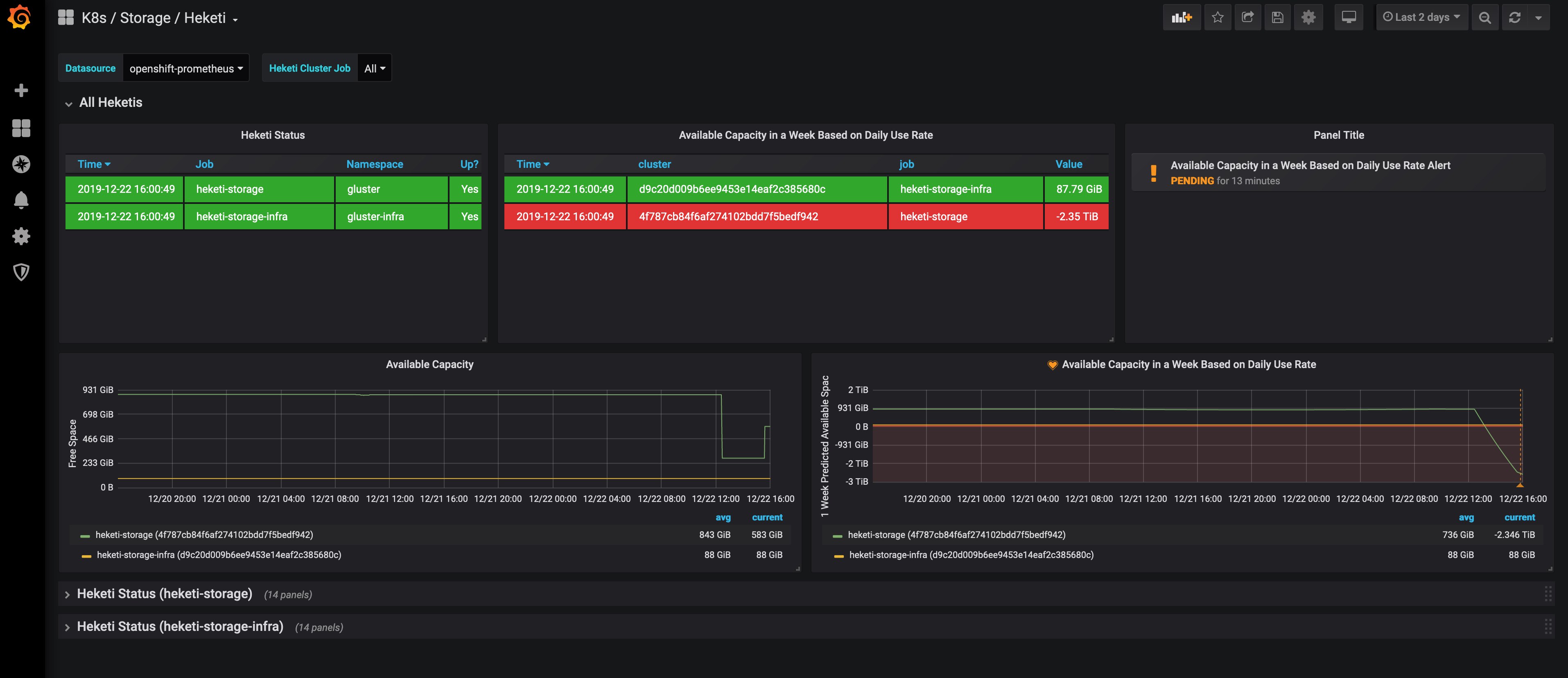Star this dashboard as favorite
This screenshot has width=1568, height=678.
[1218, 18]
